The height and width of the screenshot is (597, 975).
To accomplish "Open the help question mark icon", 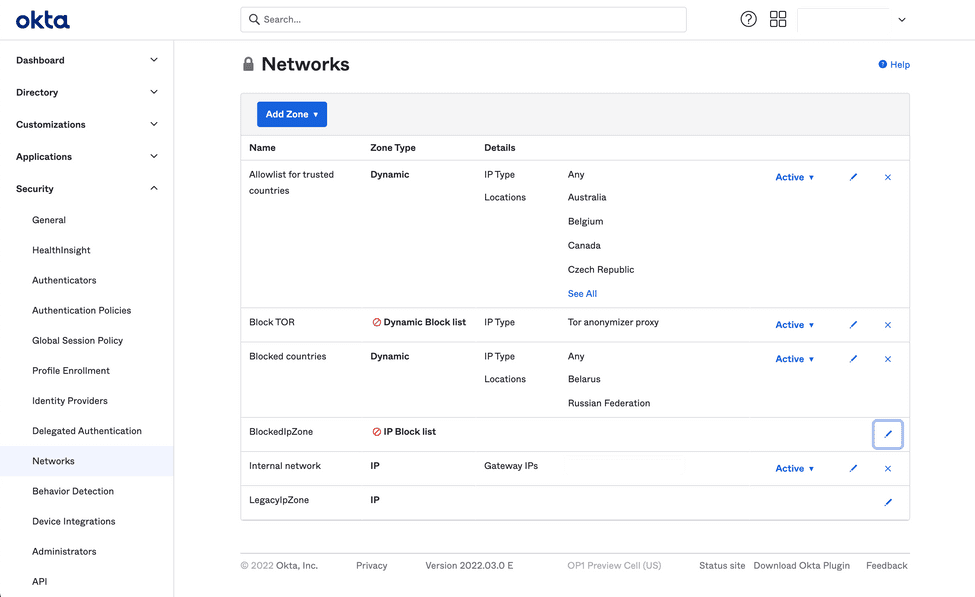I will point(748,19).
